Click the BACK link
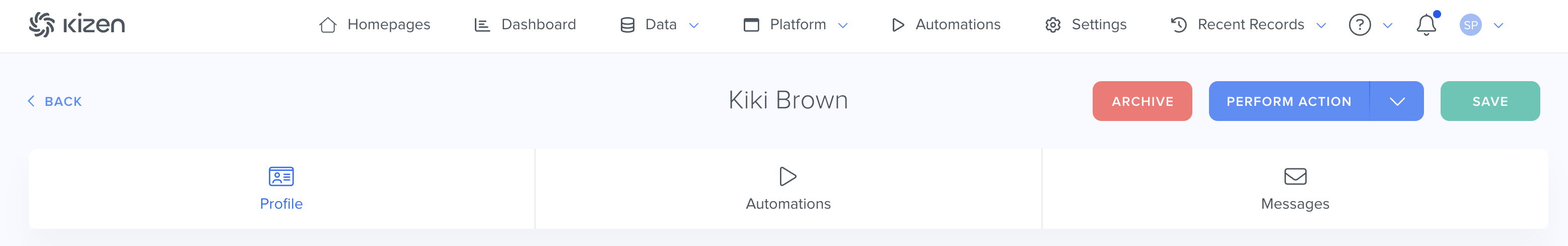Image resolution: width=1568 pixels, height=246 pixels. point(55,101)
